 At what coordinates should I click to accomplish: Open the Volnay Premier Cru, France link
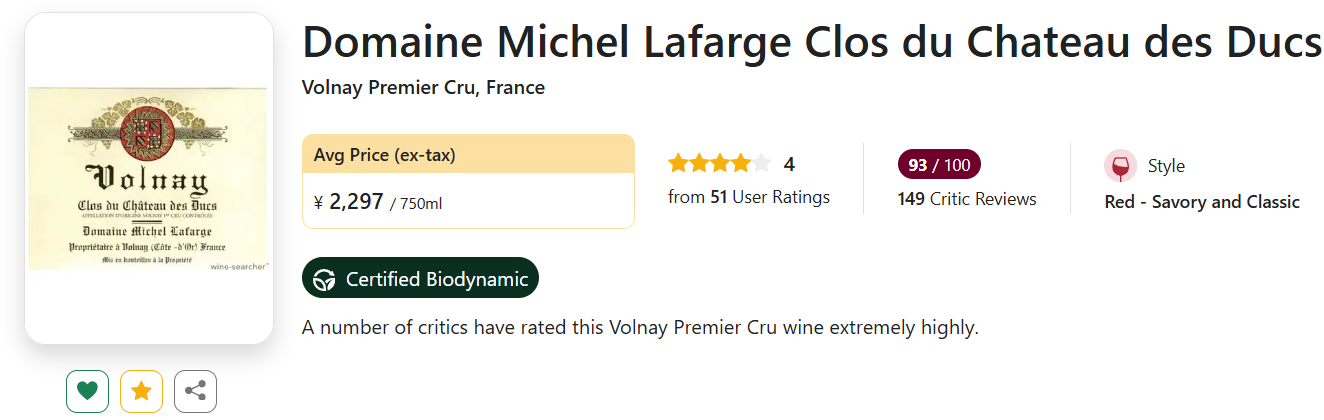(x=423, y=88)
